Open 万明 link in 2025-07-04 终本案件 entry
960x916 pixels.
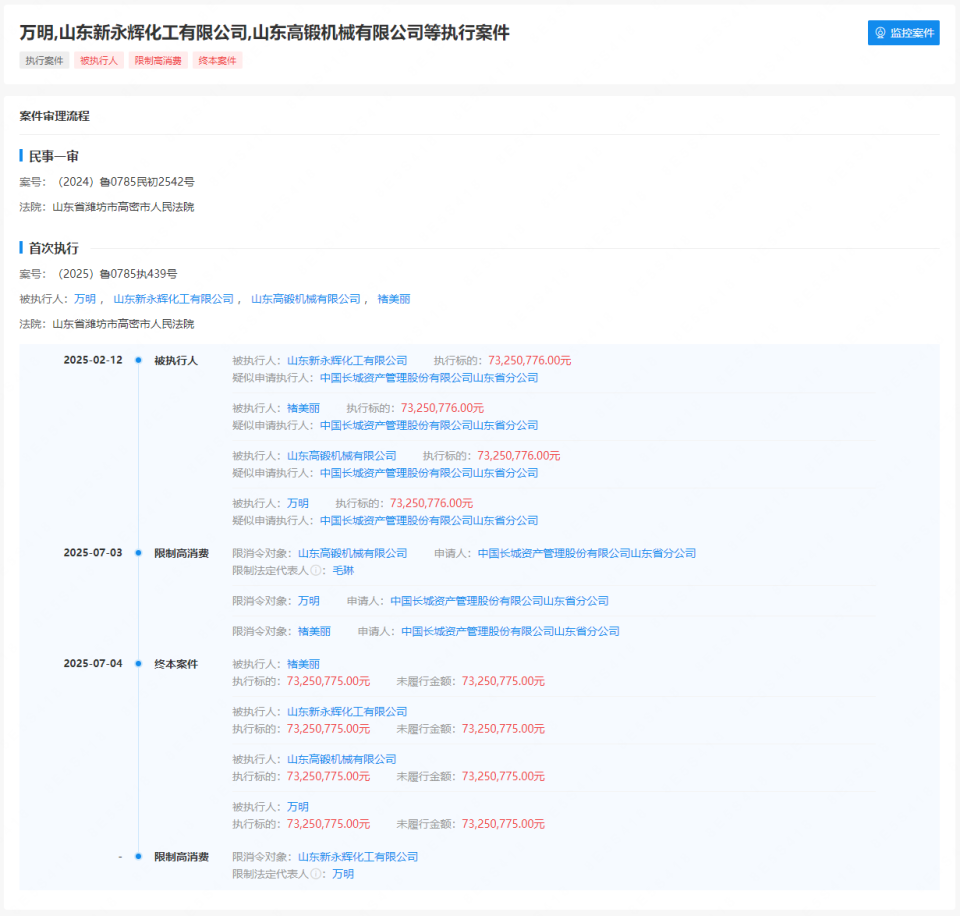[x=298, y=807]
